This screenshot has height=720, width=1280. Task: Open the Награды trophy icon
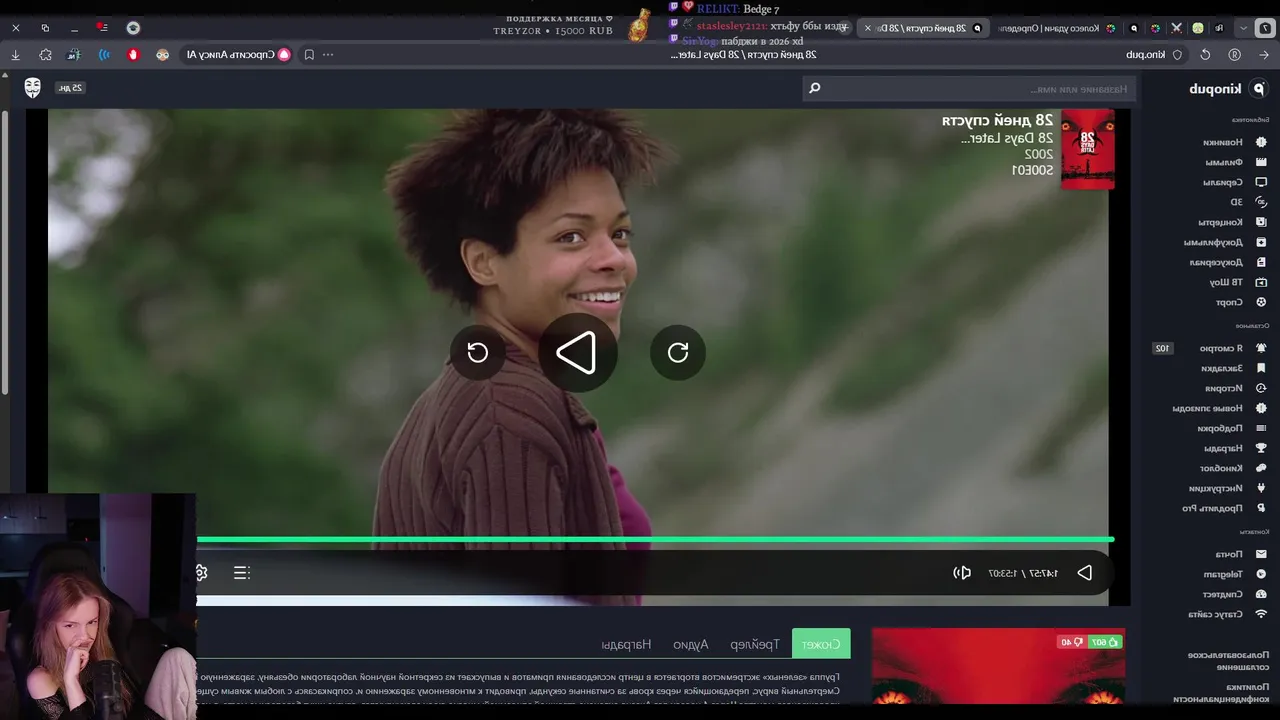point(1261,448)
